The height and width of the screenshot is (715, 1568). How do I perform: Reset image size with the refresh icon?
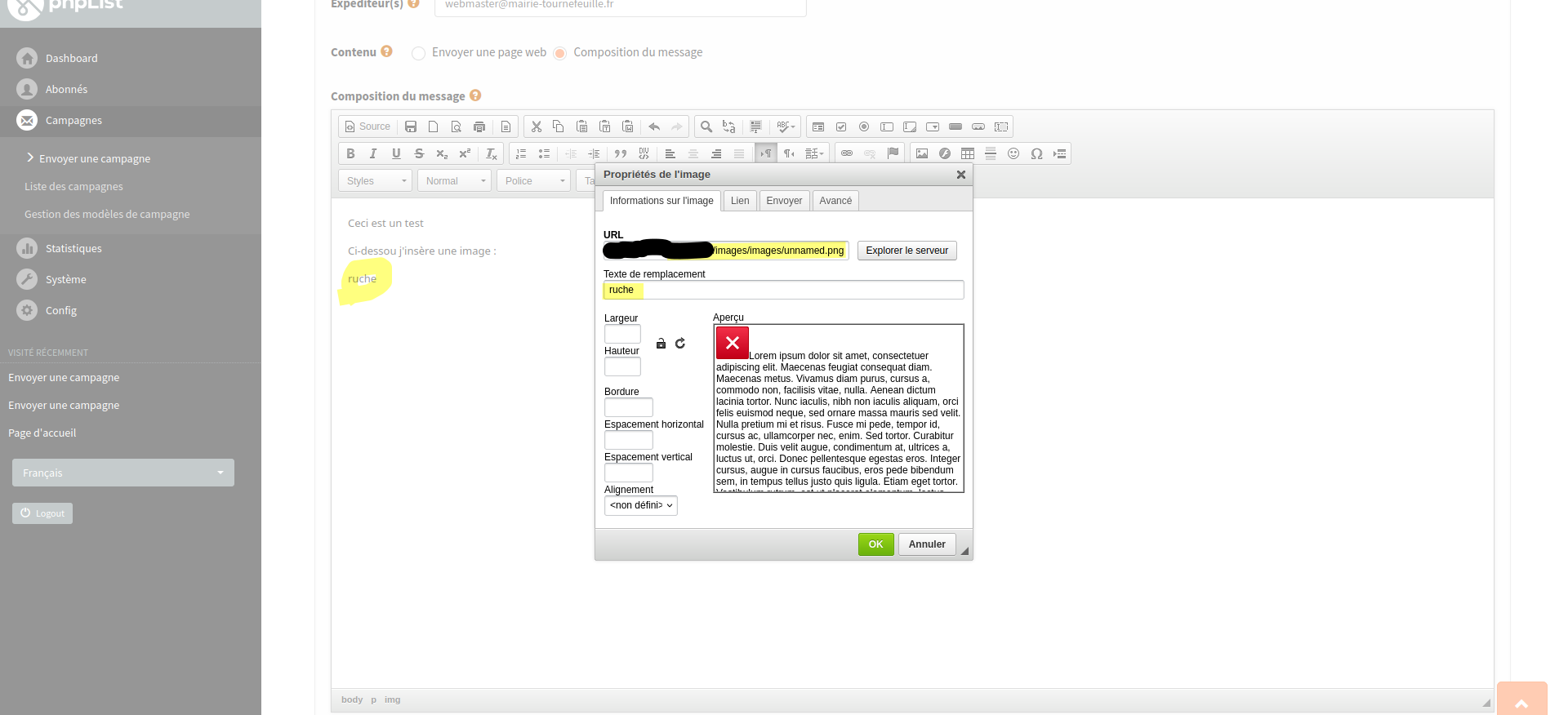[x=680, y=344]
